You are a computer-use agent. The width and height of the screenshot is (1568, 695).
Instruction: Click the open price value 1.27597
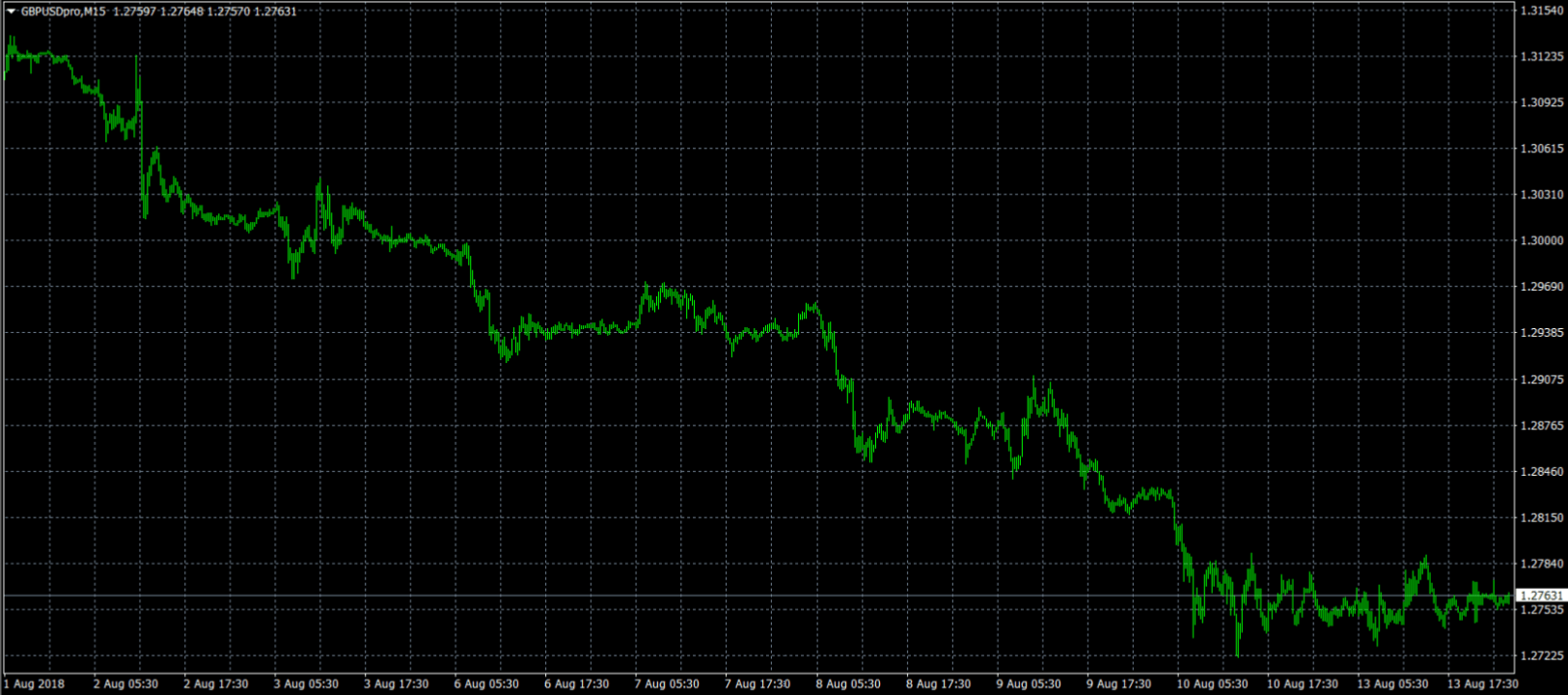134,12
